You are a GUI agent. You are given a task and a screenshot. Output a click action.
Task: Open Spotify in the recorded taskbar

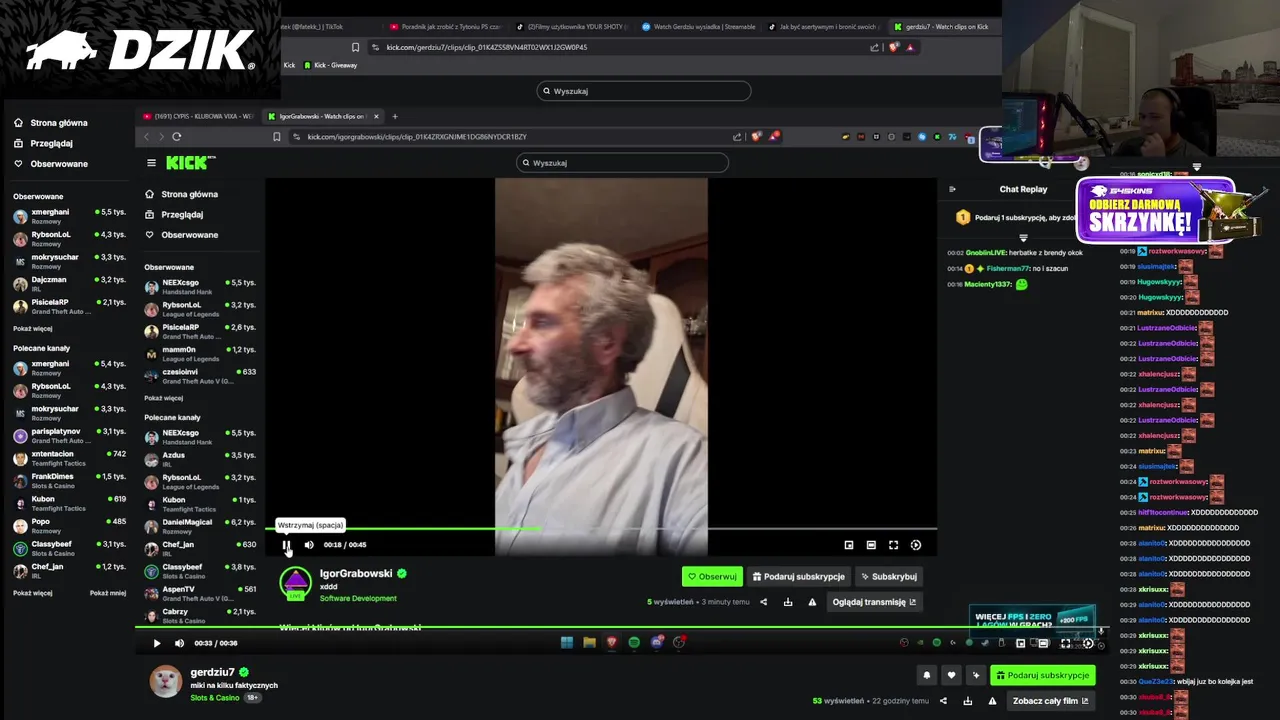pos(634,643)
